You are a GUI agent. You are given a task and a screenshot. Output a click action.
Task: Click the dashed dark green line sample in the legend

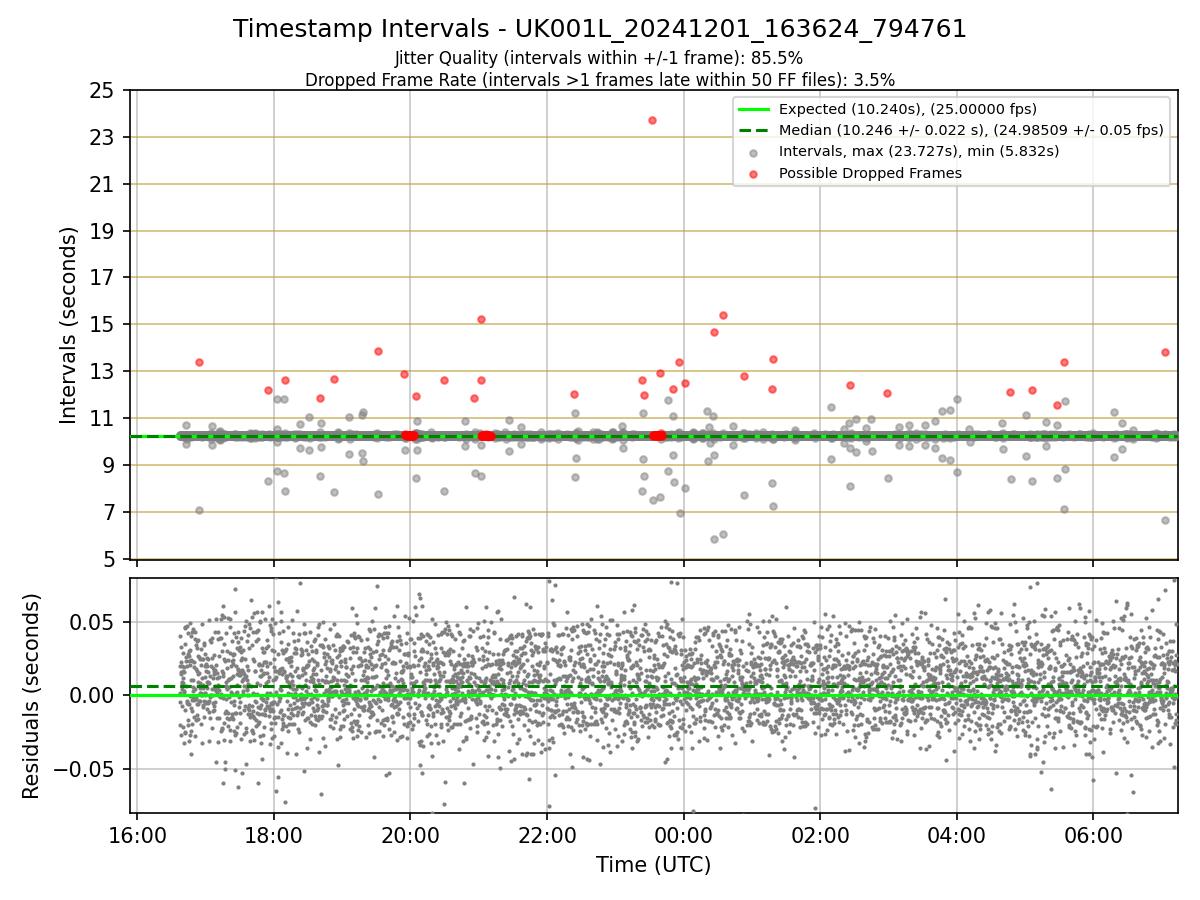pyautogui.click(x=754, y=130)
